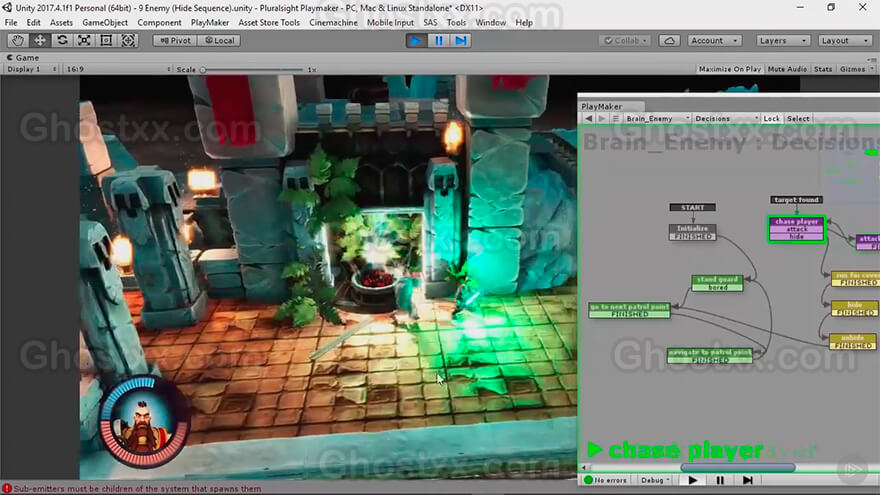Toggle Mute Audio in Game view

[787, 69]
